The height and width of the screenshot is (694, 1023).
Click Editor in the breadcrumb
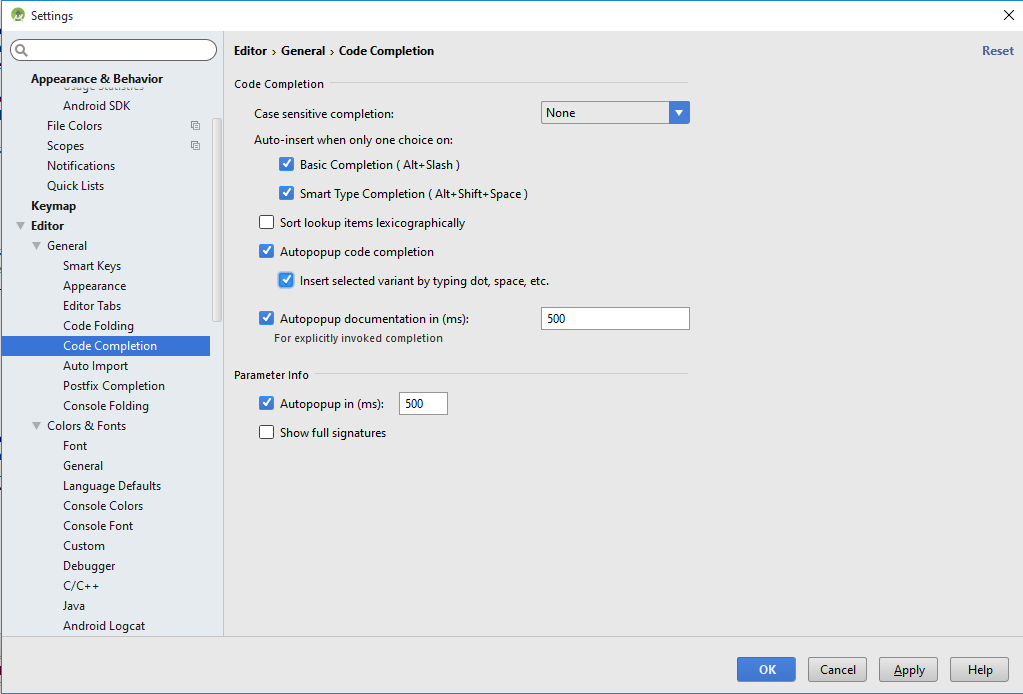(251, 51)
